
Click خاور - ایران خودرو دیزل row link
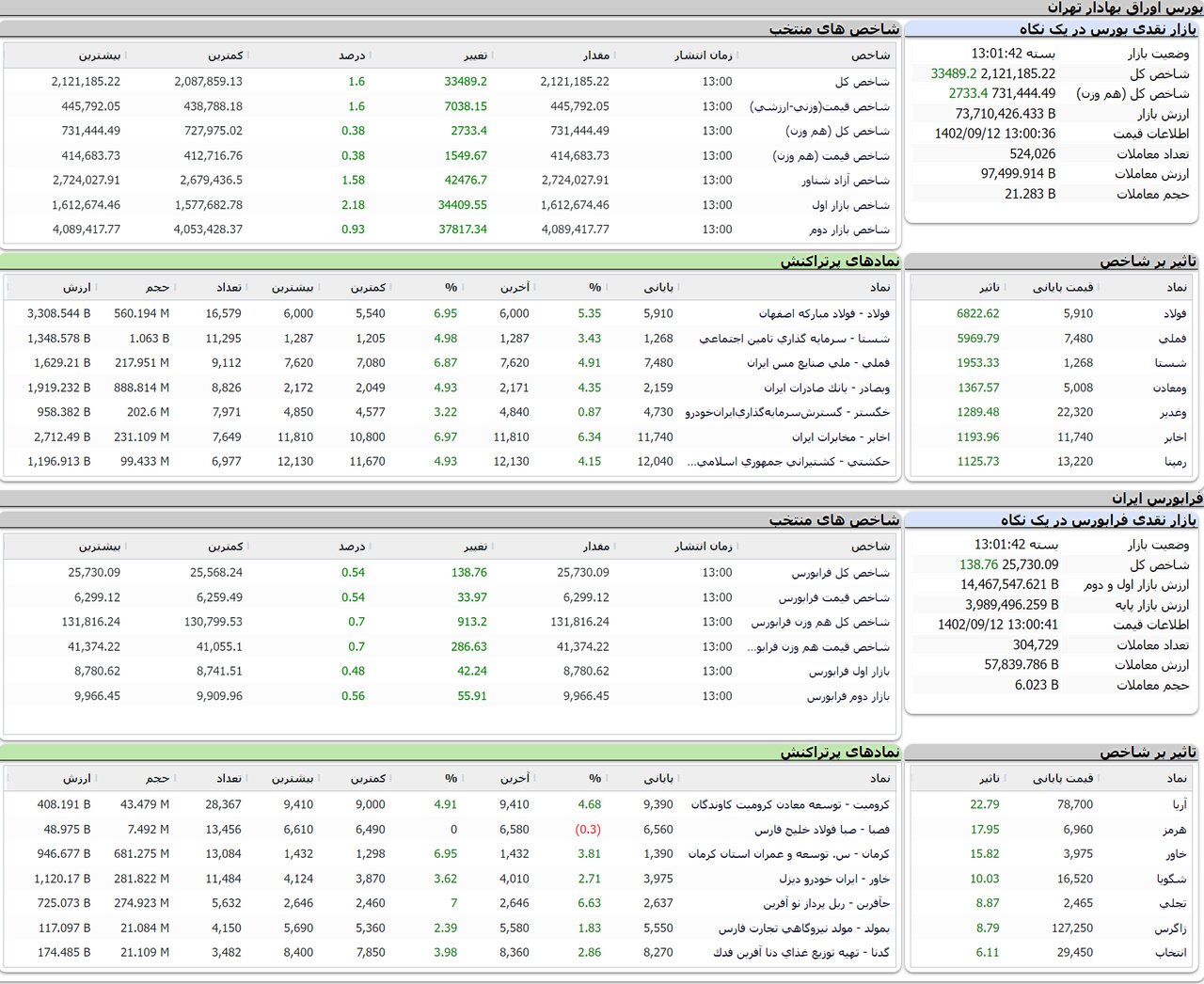pos(833,879)
